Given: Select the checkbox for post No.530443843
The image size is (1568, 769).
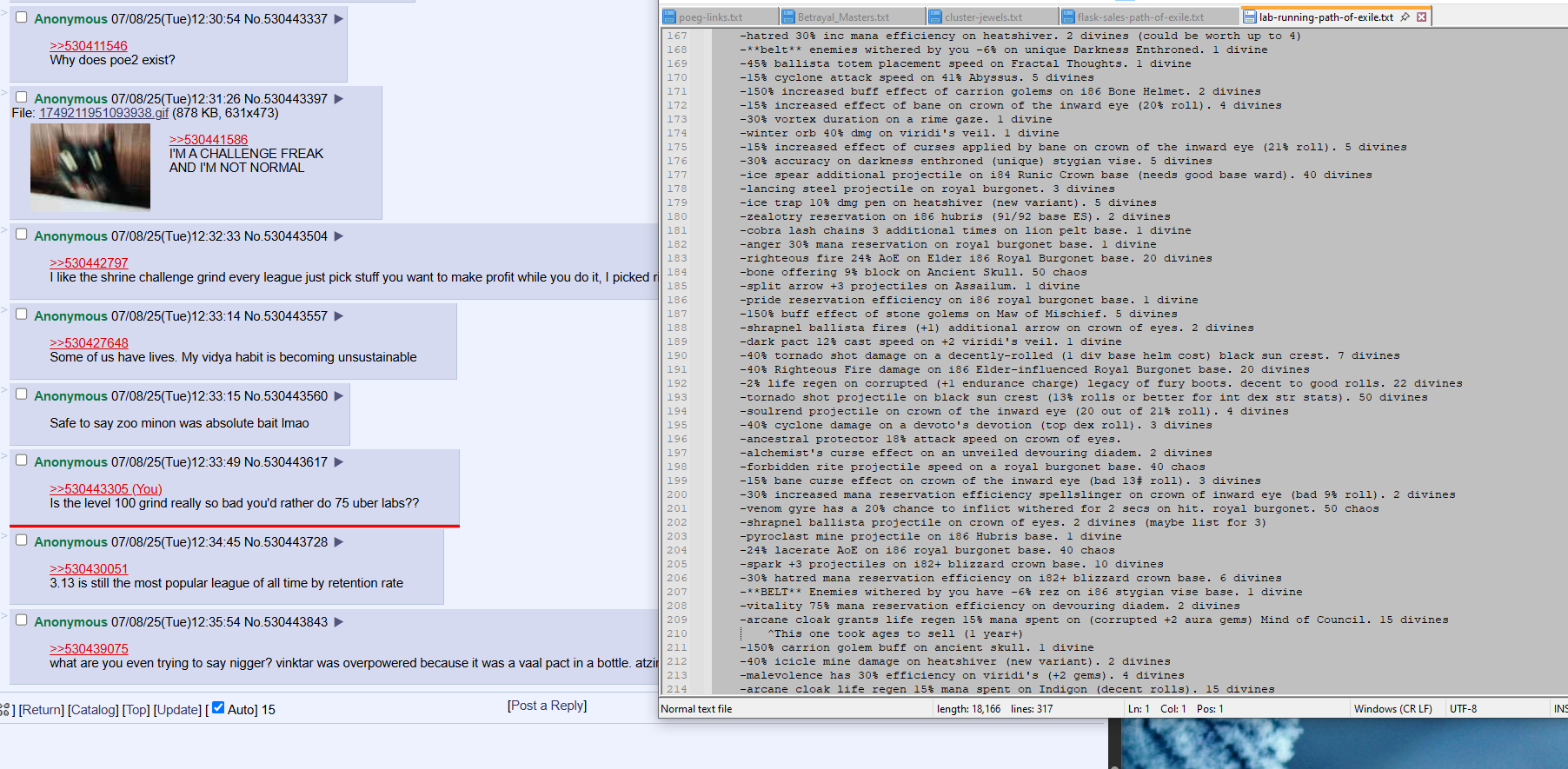Looking at the screenshot, I should [x=22, y=620].
